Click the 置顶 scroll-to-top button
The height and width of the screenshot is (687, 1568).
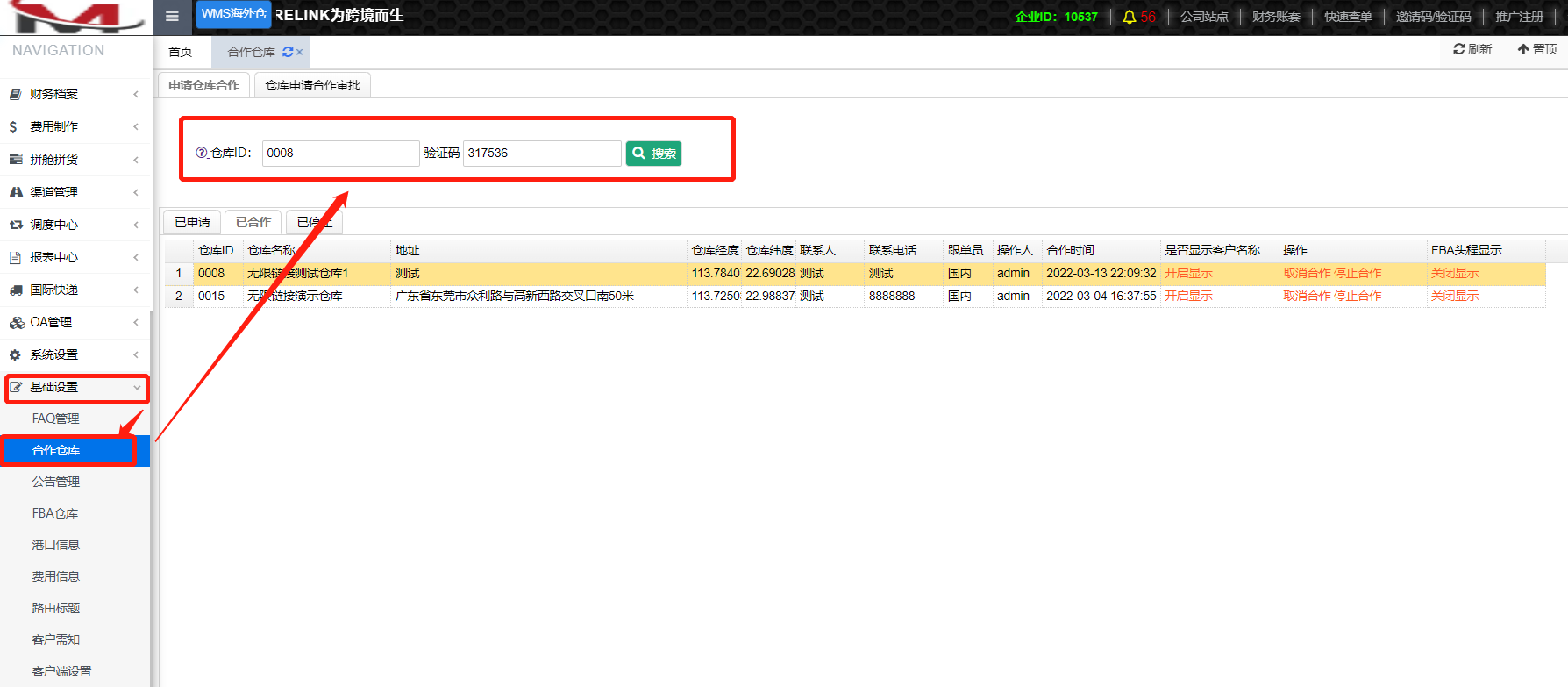1537,49
